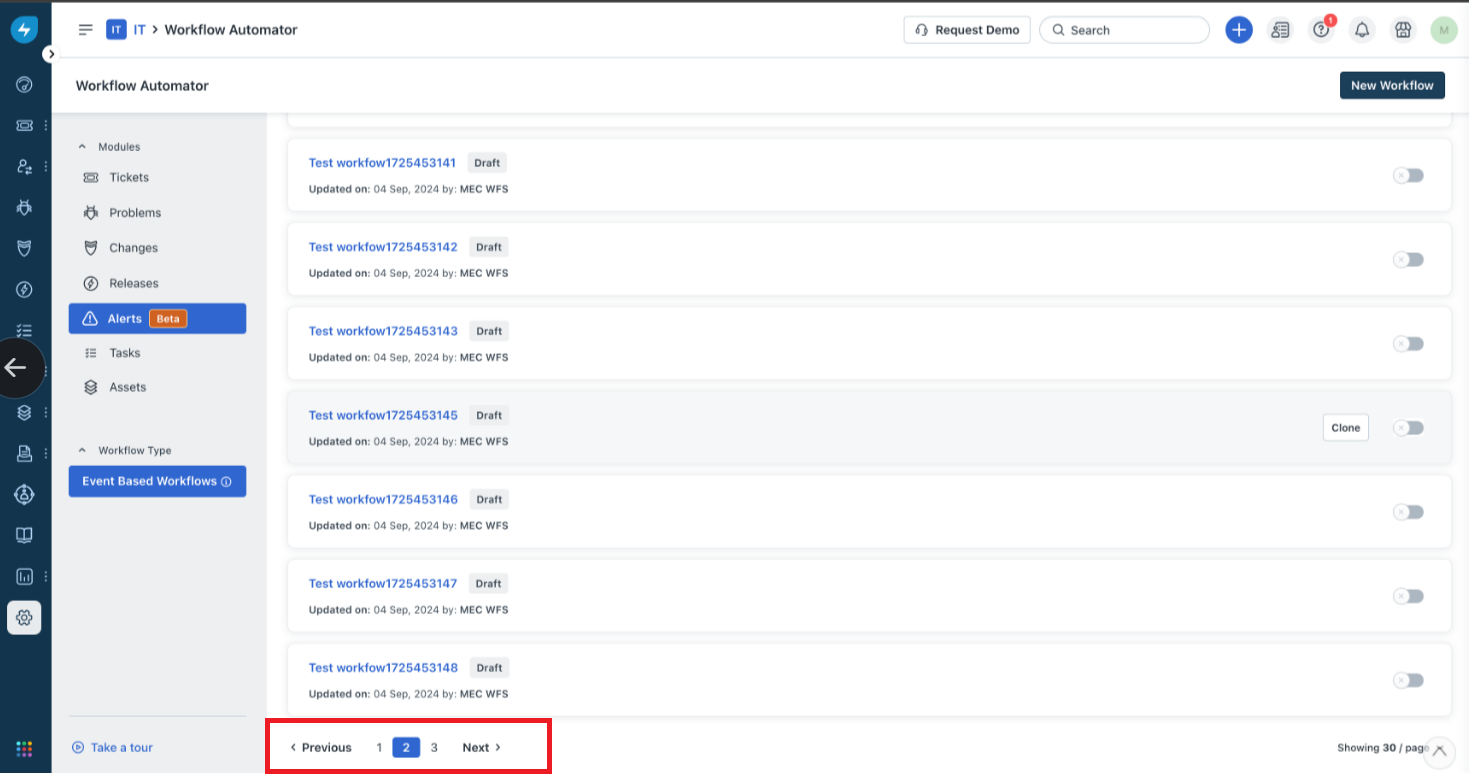Select current page 2 in pagination
The image size is (1469, 777).
[x=406, y=748]
